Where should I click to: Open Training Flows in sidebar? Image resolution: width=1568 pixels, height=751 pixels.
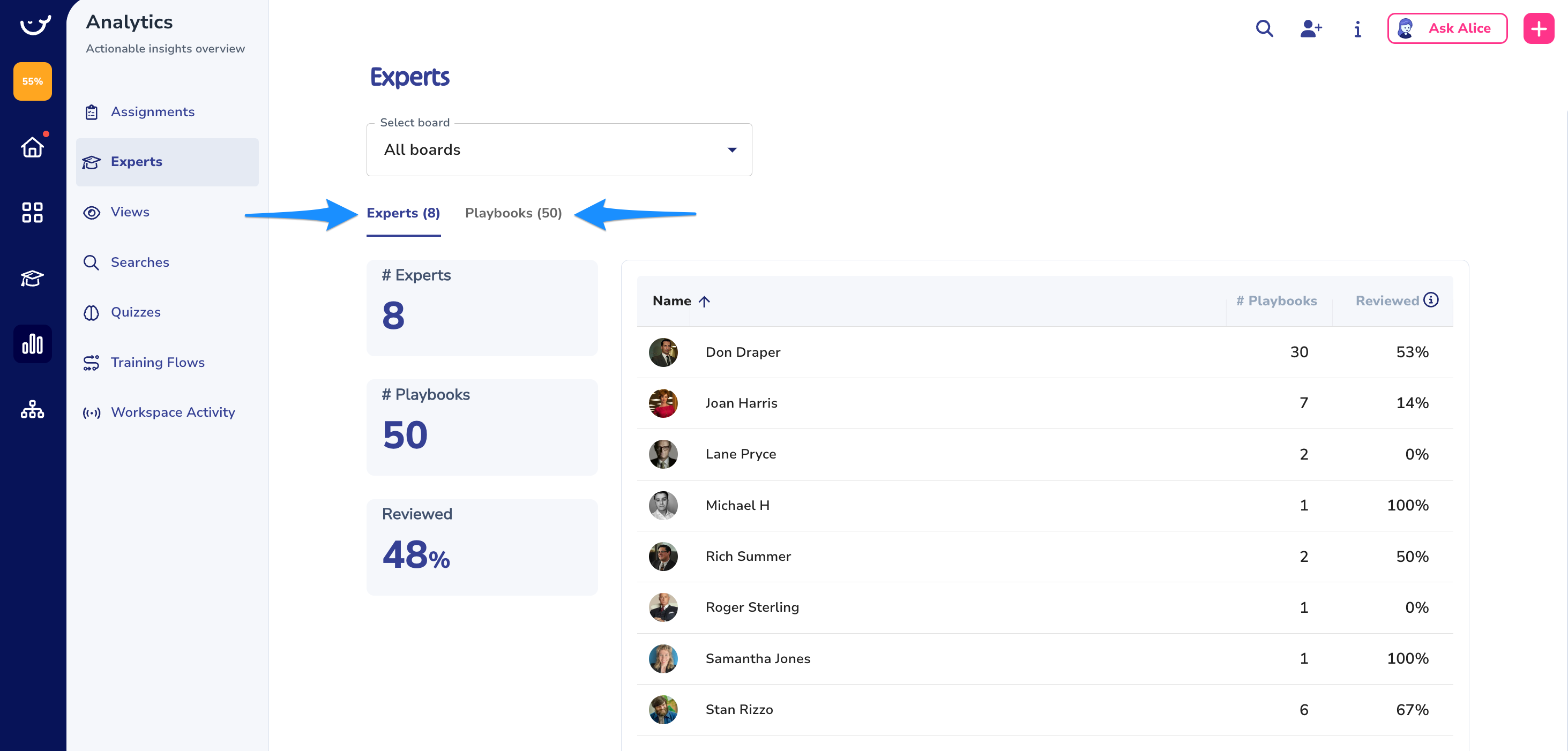pos(157,362)
